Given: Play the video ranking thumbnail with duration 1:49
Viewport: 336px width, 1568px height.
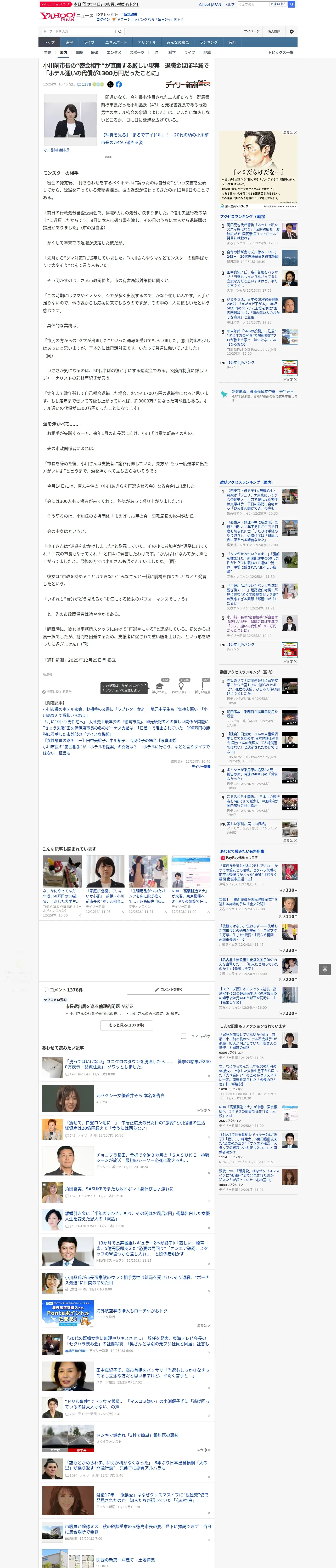Looking at the screenshot, I should 290,740.
